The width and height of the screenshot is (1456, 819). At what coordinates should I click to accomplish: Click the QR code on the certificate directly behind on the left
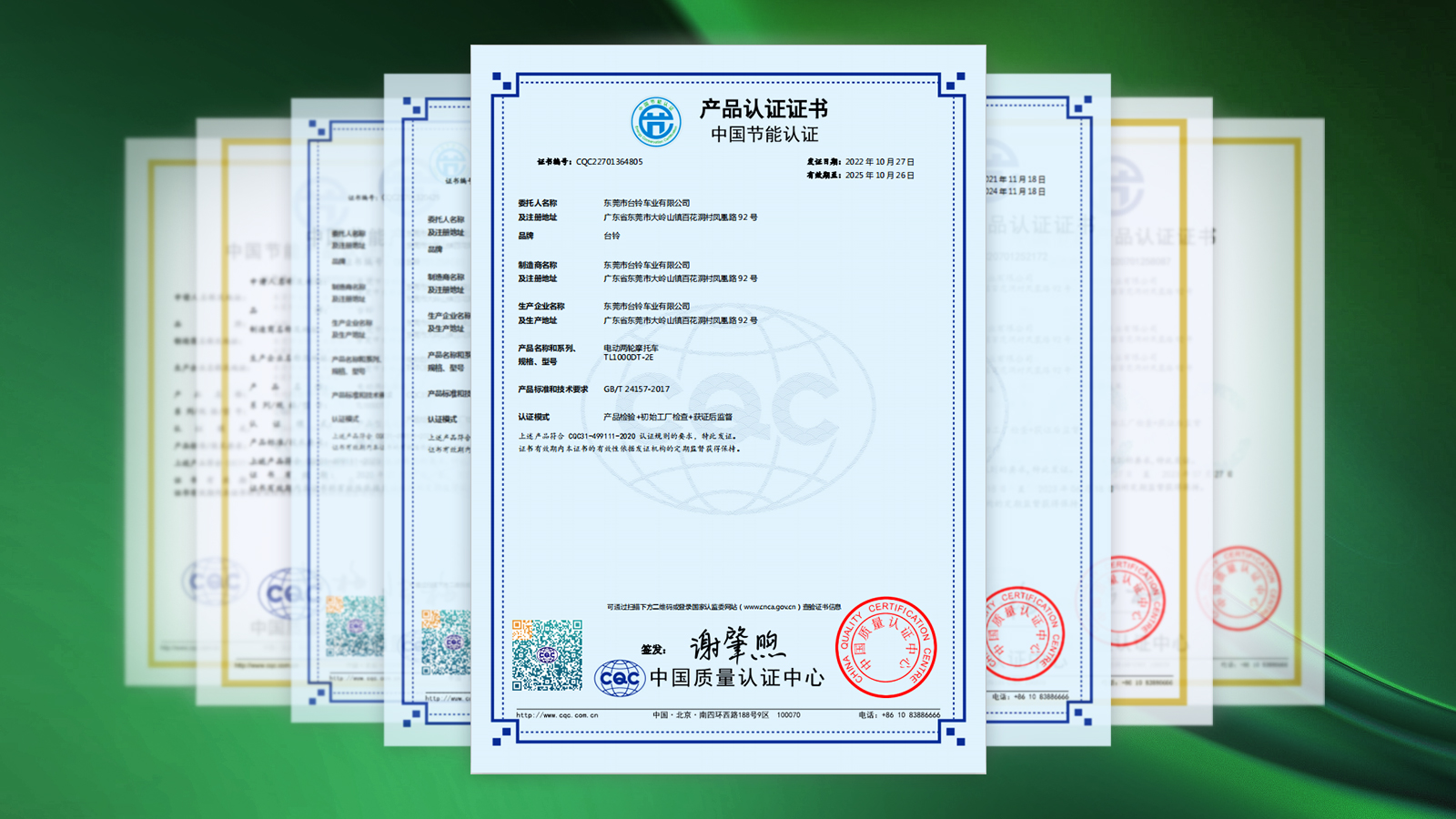[x=446, y=642]
